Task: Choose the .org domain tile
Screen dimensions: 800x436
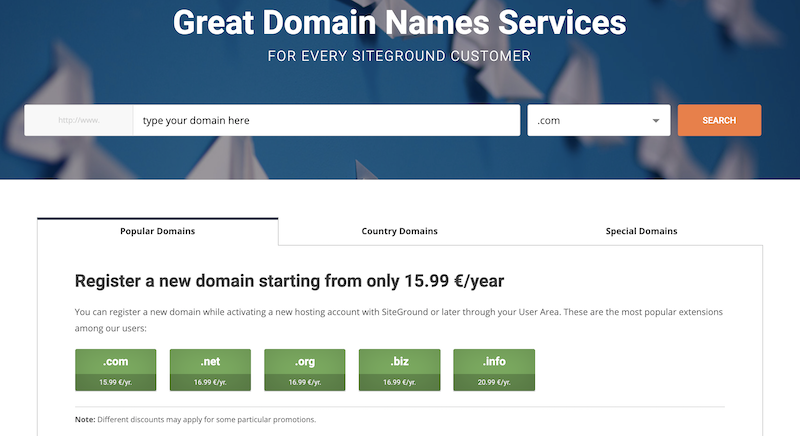Action: [x=305, y=370]
